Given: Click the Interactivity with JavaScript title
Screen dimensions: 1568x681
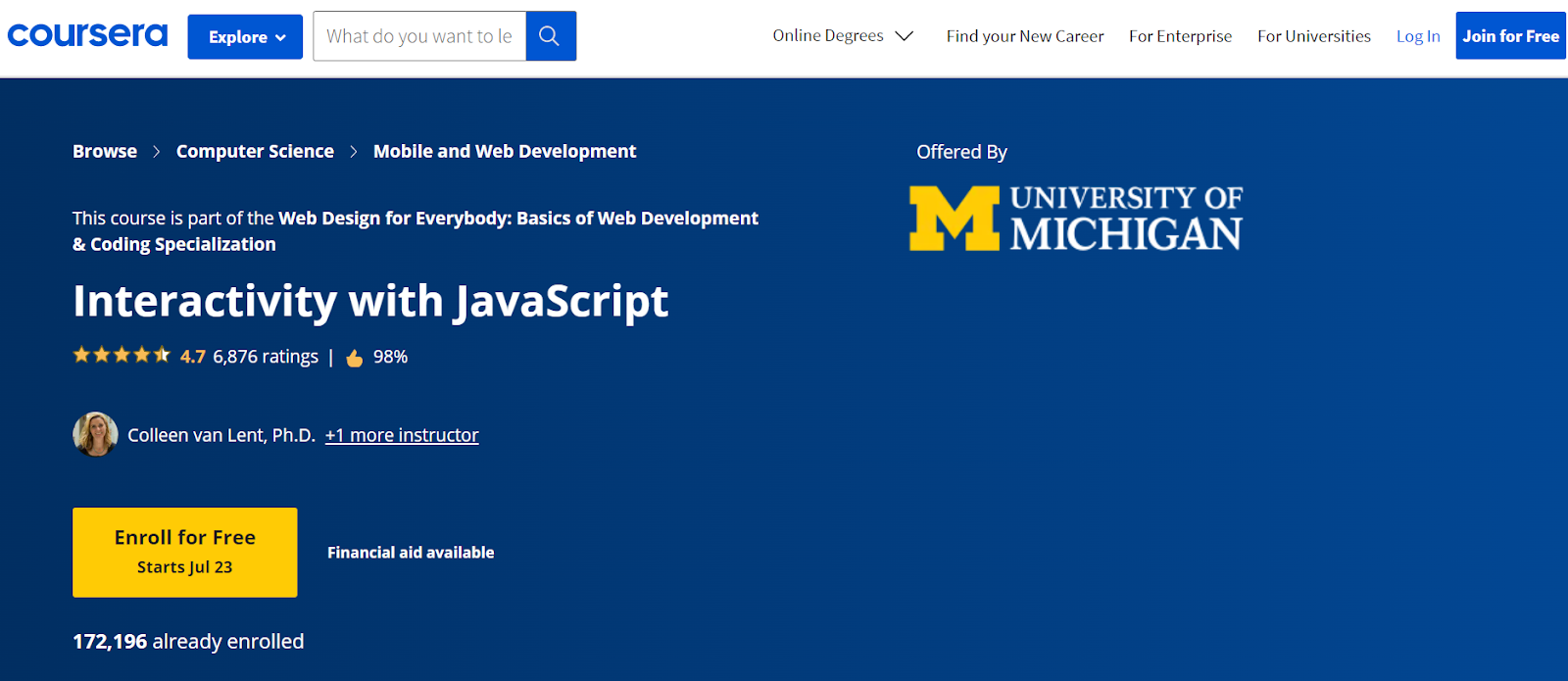Looking at the screenshot, I should (x=370, y=302).
